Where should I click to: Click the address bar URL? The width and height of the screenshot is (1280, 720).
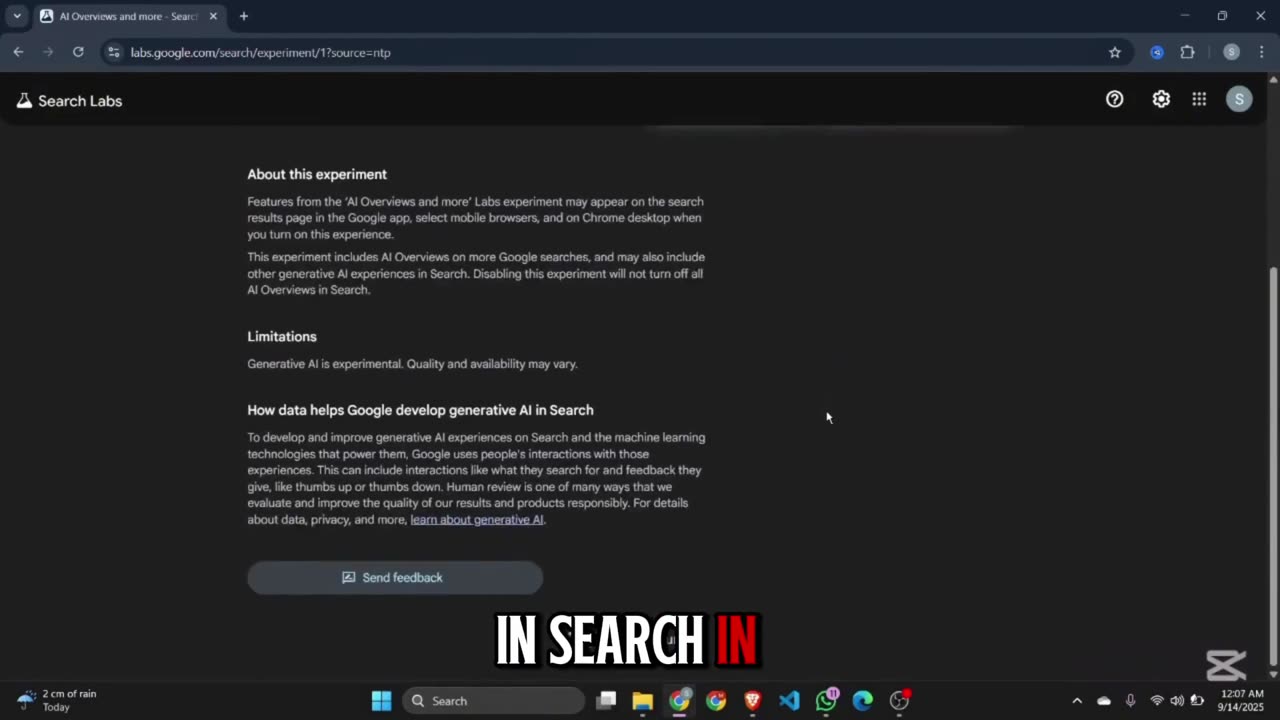(260, 52)
